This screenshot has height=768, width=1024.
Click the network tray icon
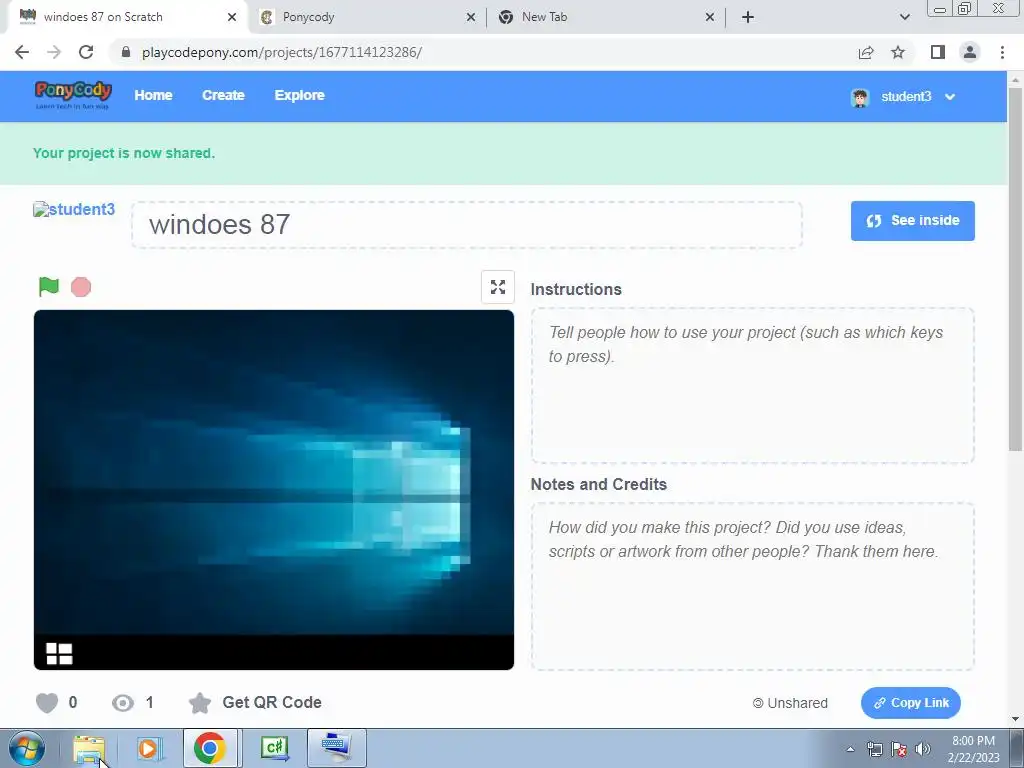pos(874,749)
